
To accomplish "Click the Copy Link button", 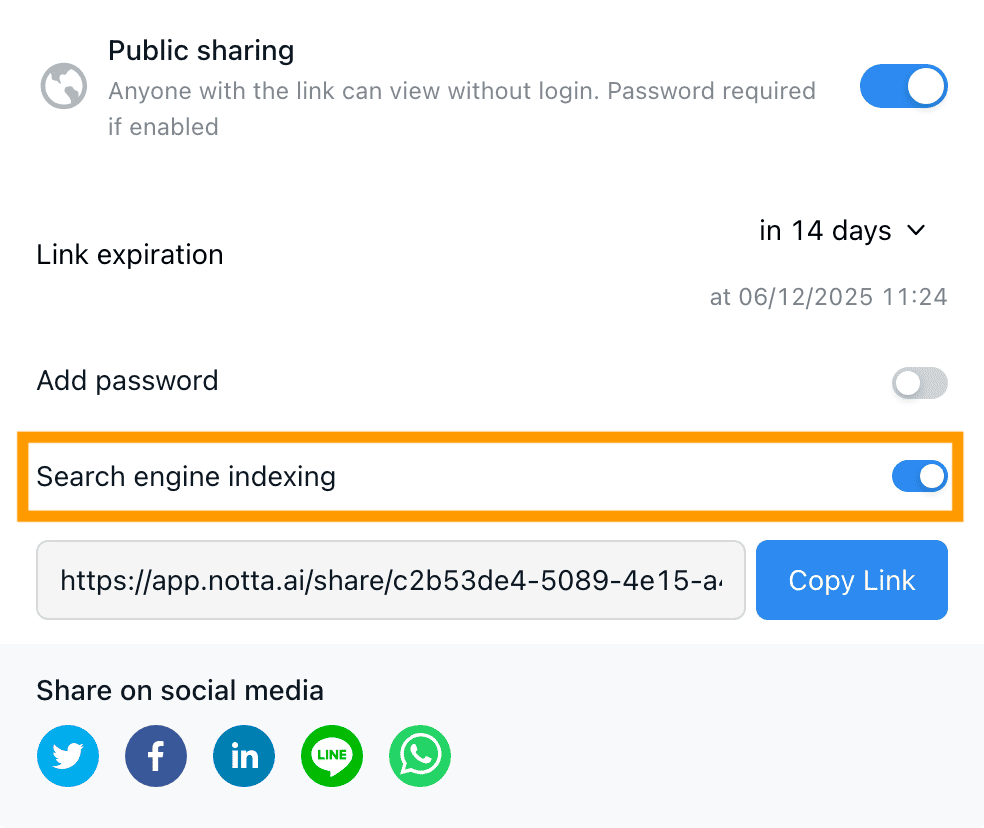I will (852, 580).
